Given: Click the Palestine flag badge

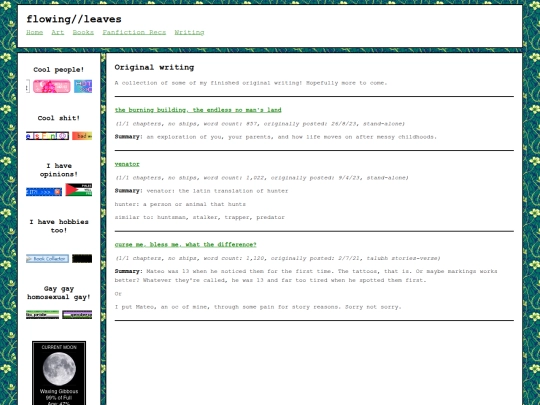Looking at the screenshot, I should [79, 190].
